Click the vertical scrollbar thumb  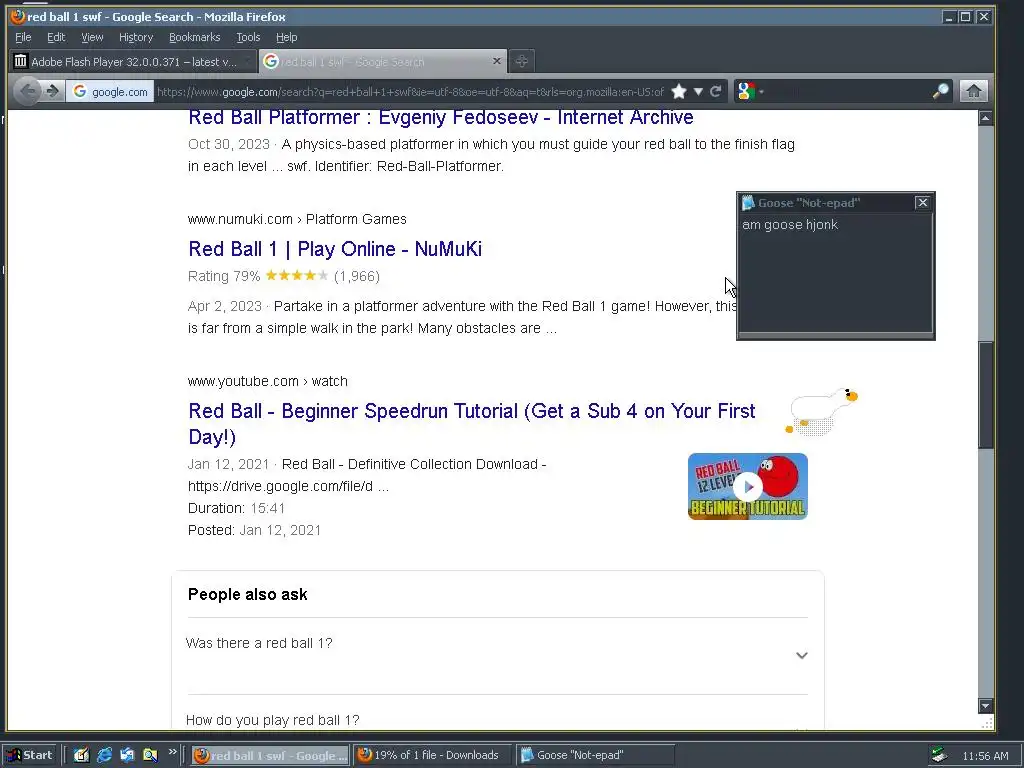click(x=985, y=394)
